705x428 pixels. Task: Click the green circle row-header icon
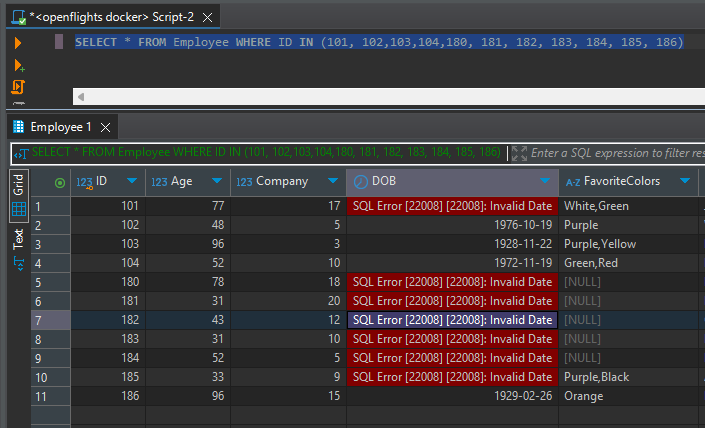tap(59, 182)
